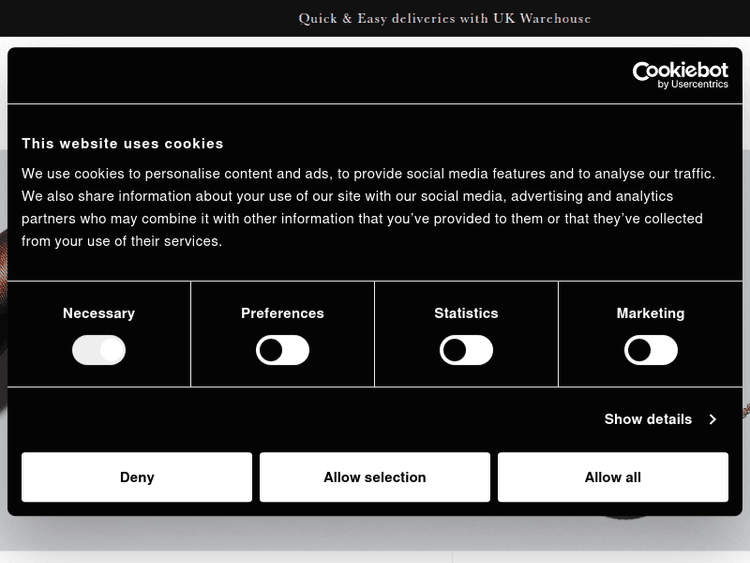Expand the Show details link
The image size is (750, 563).
tap(648, 419)
